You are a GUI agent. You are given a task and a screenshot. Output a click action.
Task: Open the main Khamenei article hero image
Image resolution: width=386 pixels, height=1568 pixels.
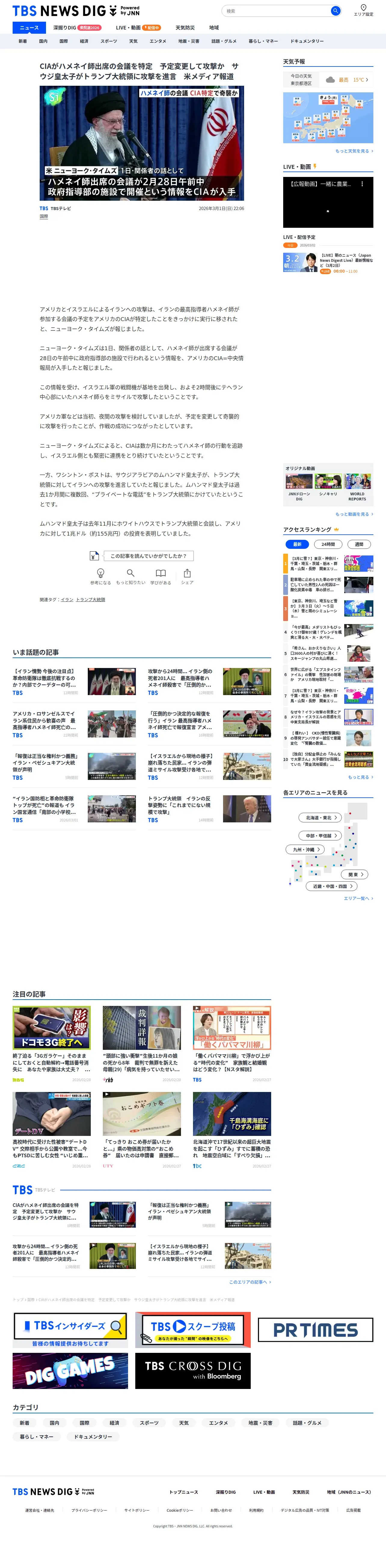142,143
